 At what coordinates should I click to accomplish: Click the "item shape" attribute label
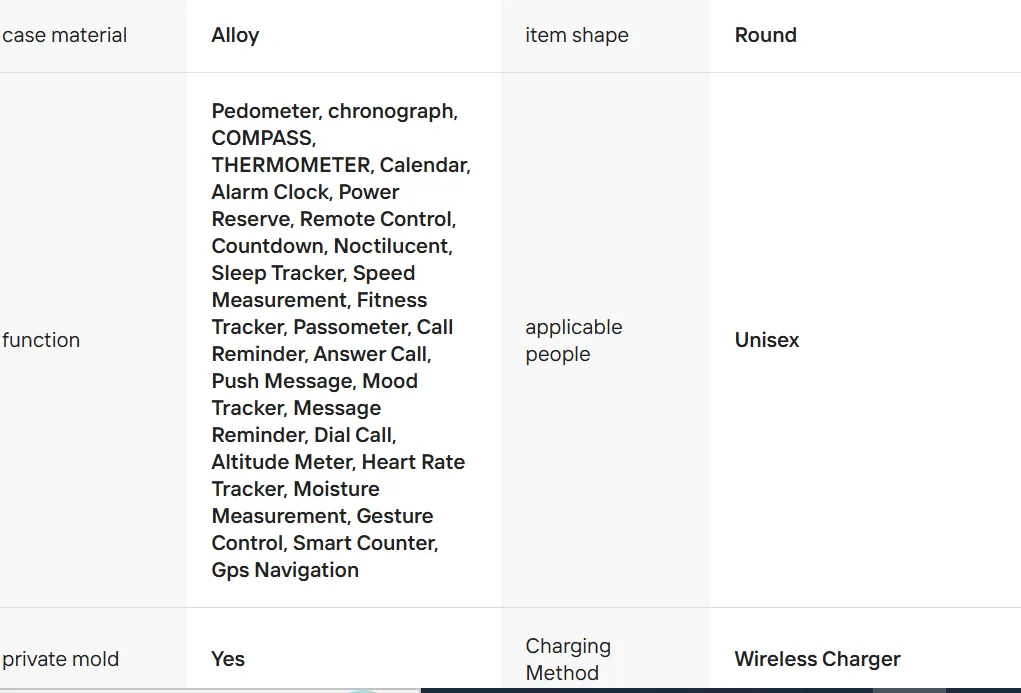point(577,35)
